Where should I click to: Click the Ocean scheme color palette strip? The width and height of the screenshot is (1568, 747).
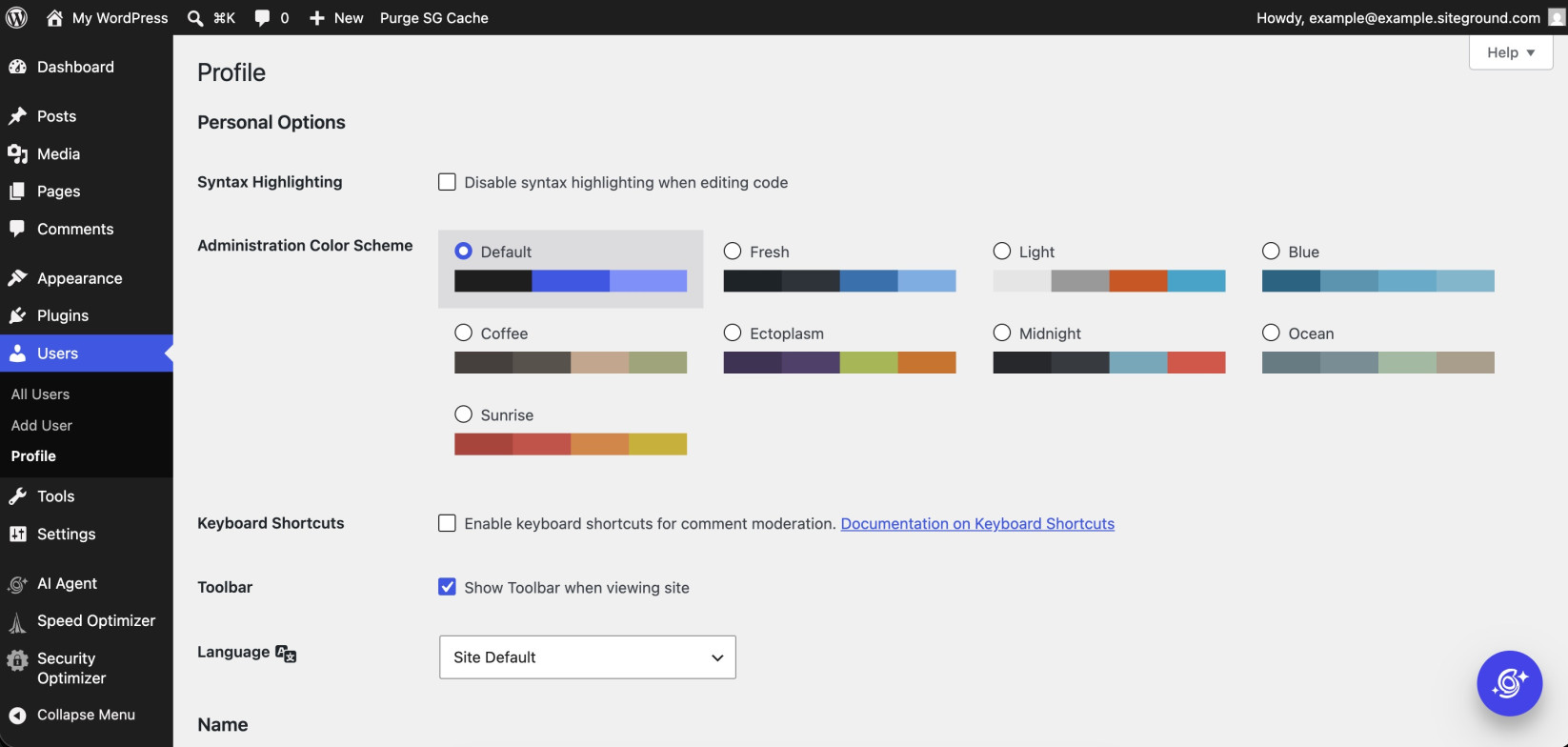coord(1378,362)
